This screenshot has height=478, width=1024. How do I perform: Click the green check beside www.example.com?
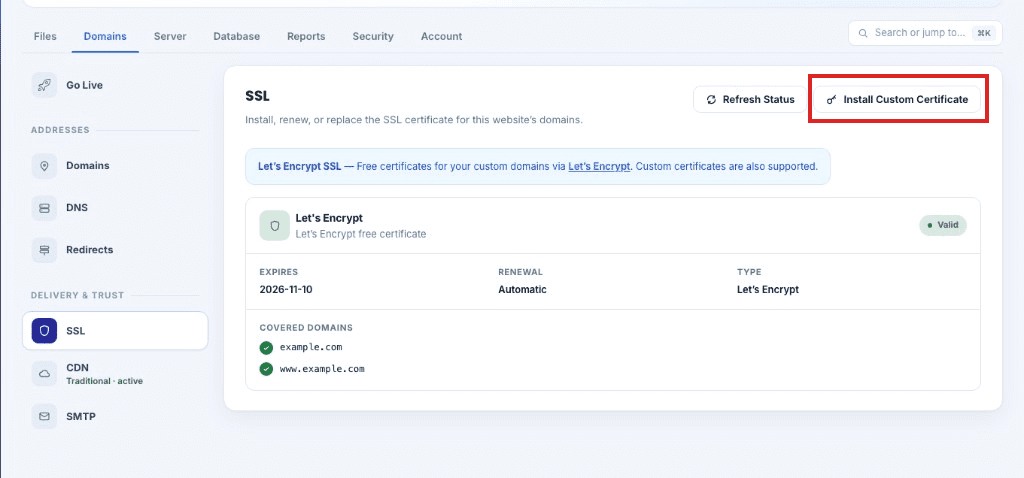[266, 369]
